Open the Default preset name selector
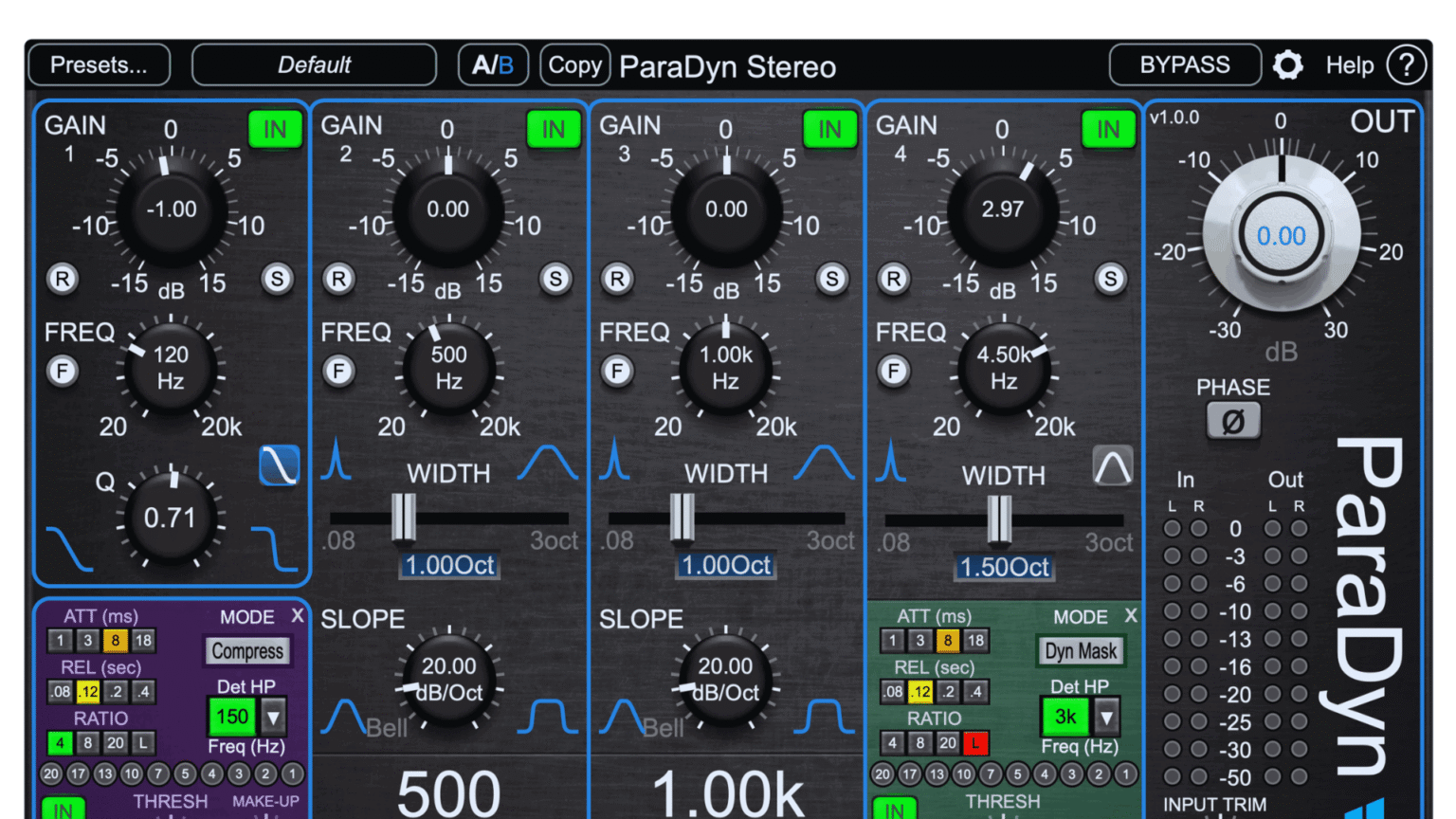 point(314,65)
